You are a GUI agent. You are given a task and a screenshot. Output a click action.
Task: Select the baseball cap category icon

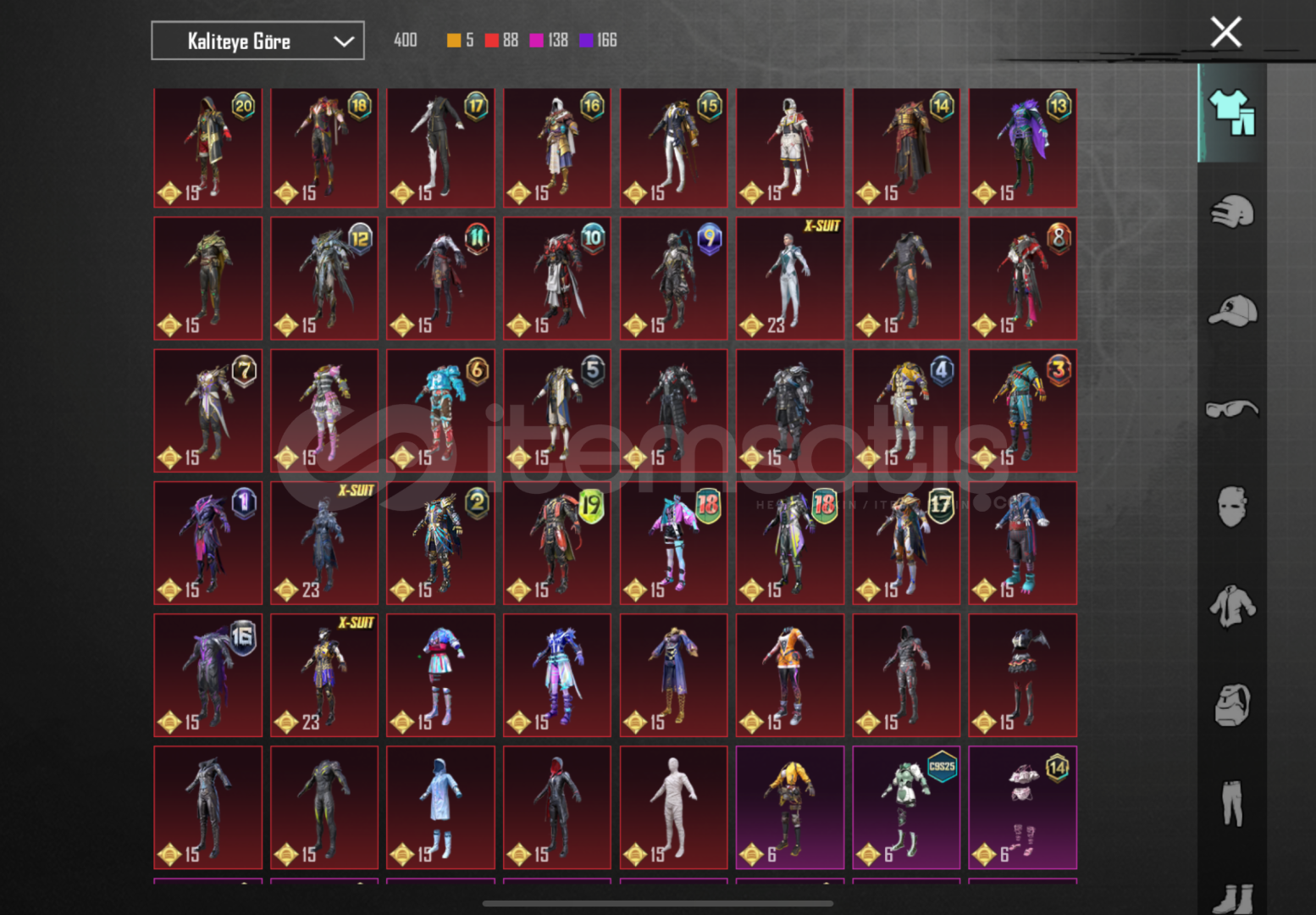pos(1232,310)
